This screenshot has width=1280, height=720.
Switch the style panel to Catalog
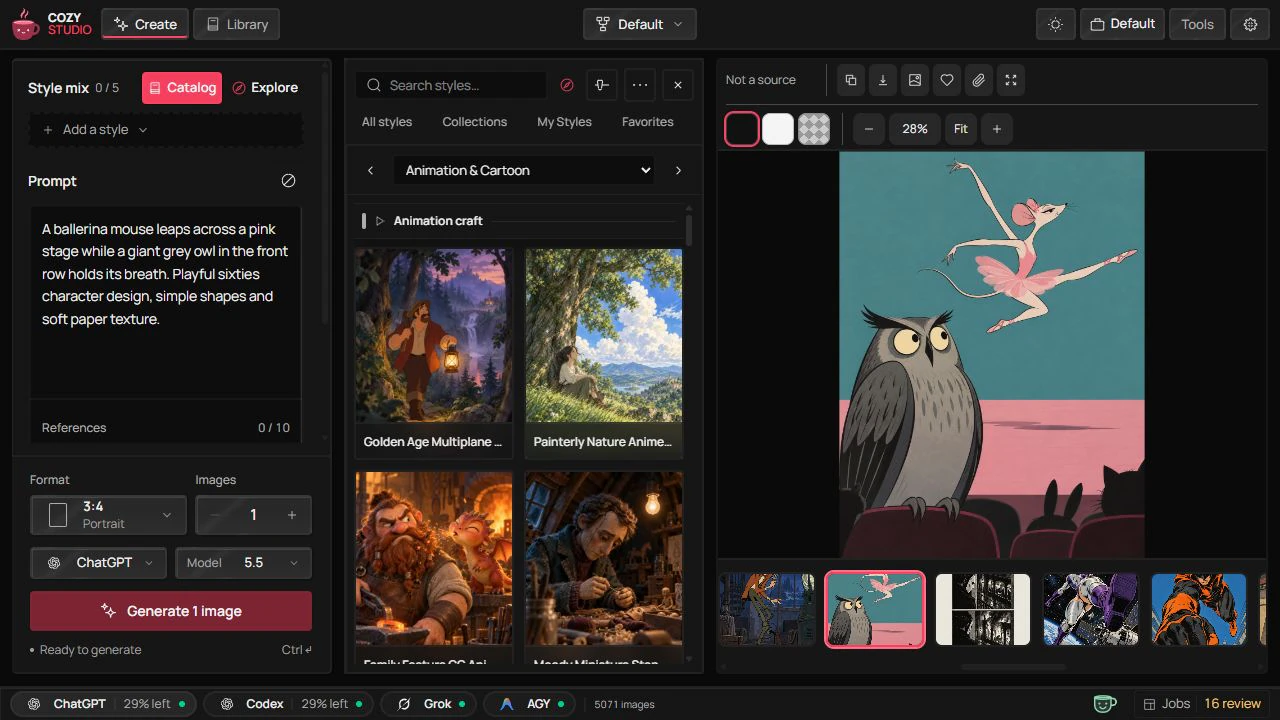[182, 88]
